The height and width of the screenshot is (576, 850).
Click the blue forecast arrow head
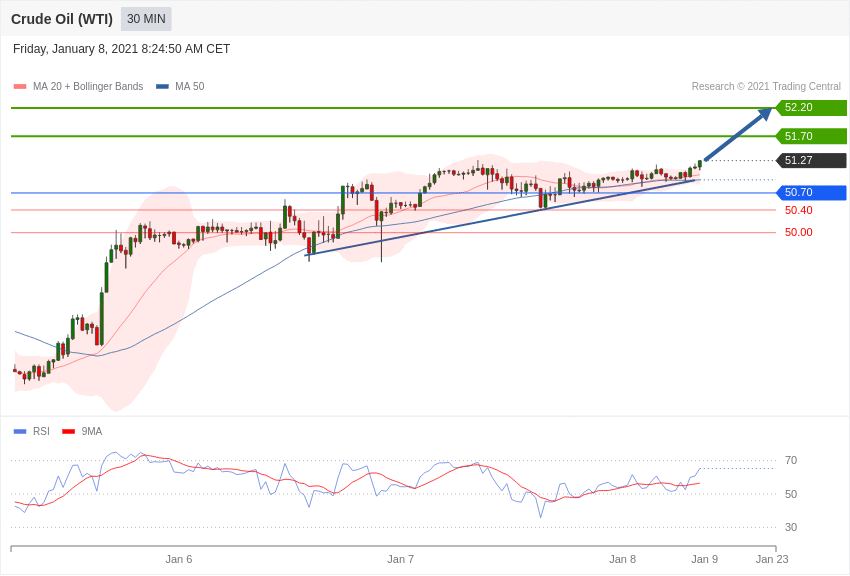[765, 114]
